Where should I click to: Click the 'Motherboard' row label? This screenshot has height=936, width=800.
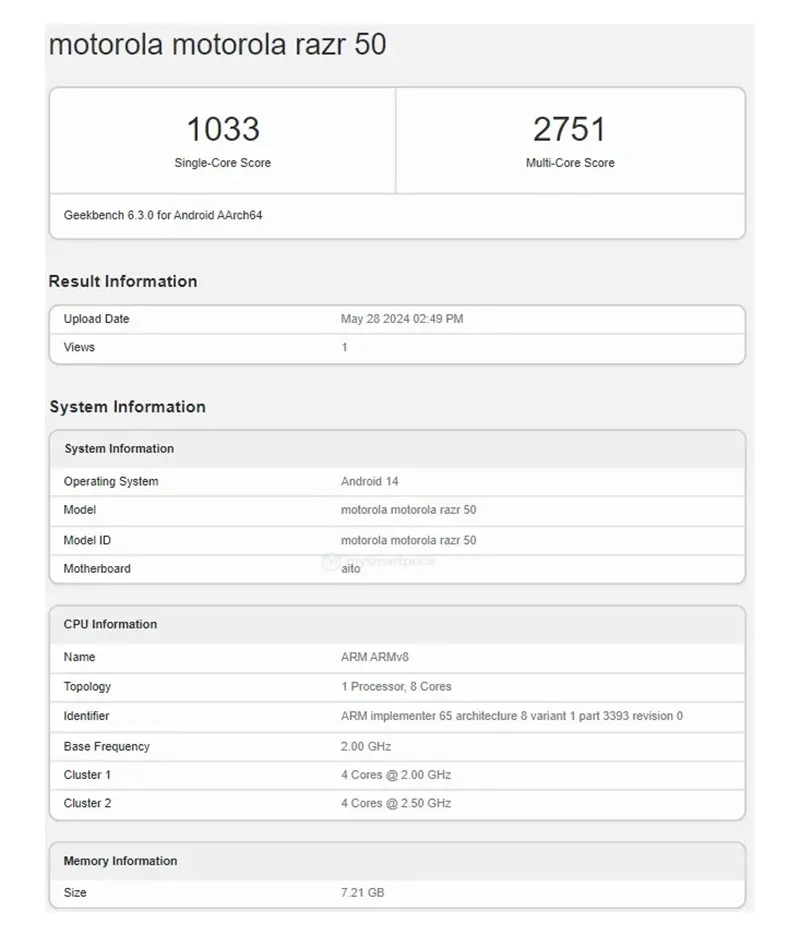click(x=97, y=569)
